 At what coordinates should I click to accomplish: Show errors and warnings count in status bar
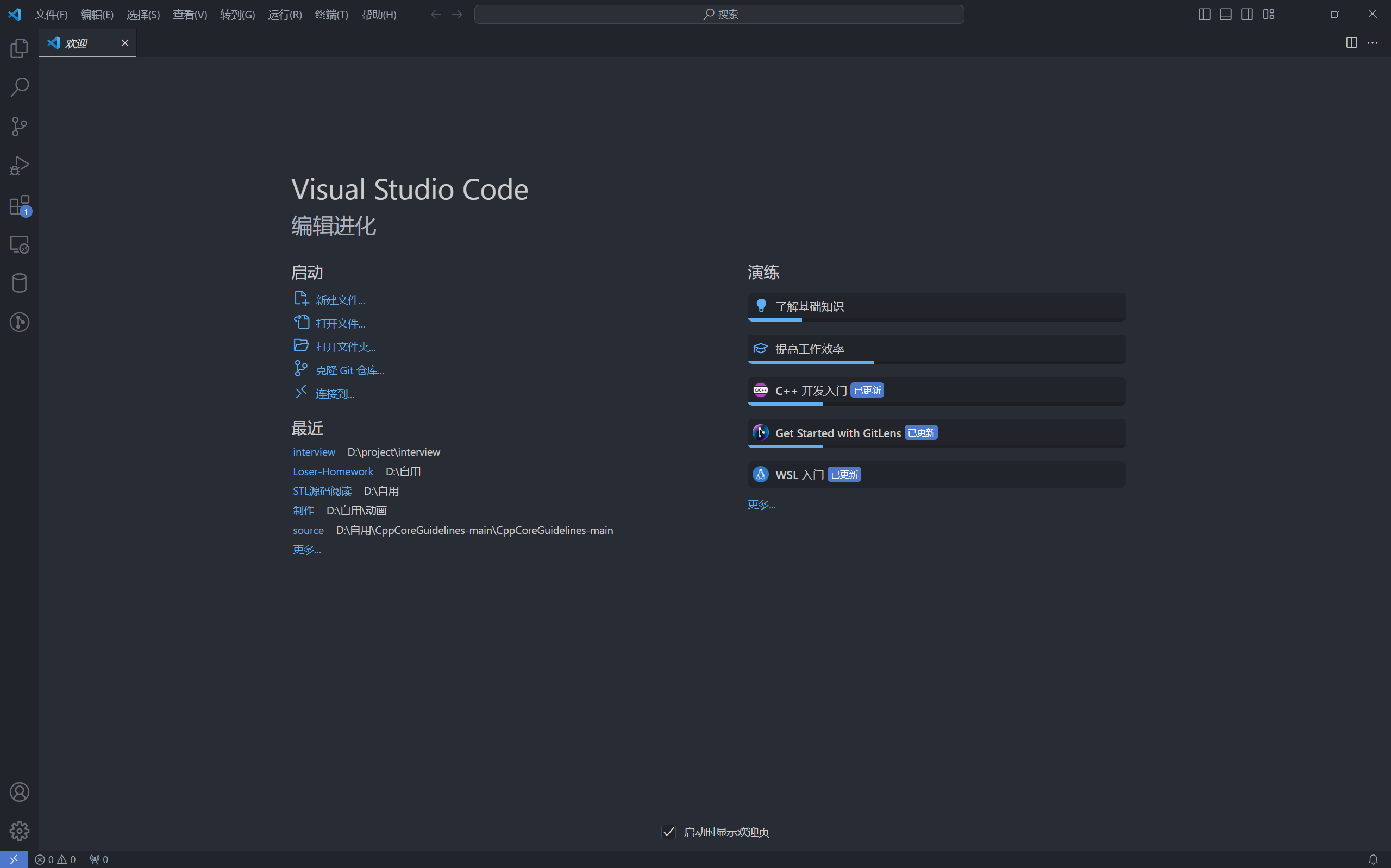click(x=55, y=859)
